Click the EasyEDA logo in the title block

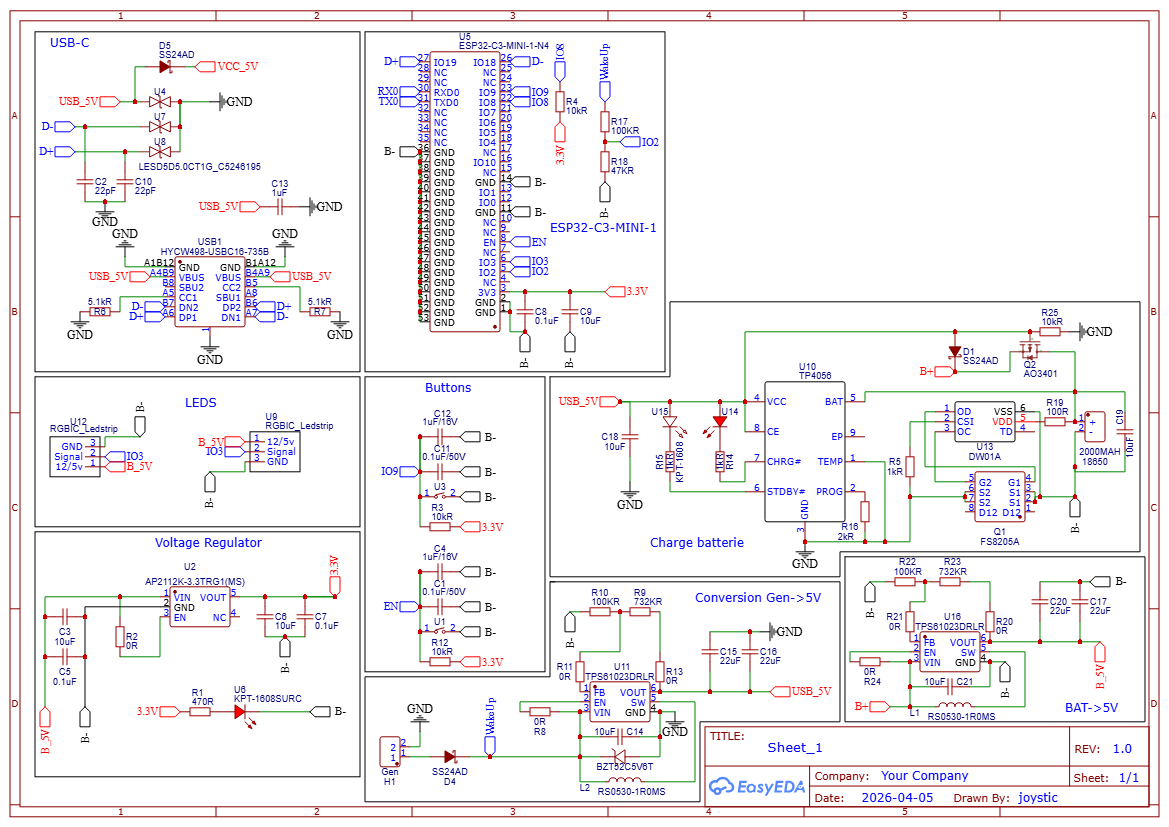pyautogui.click(x=756, y=787)
